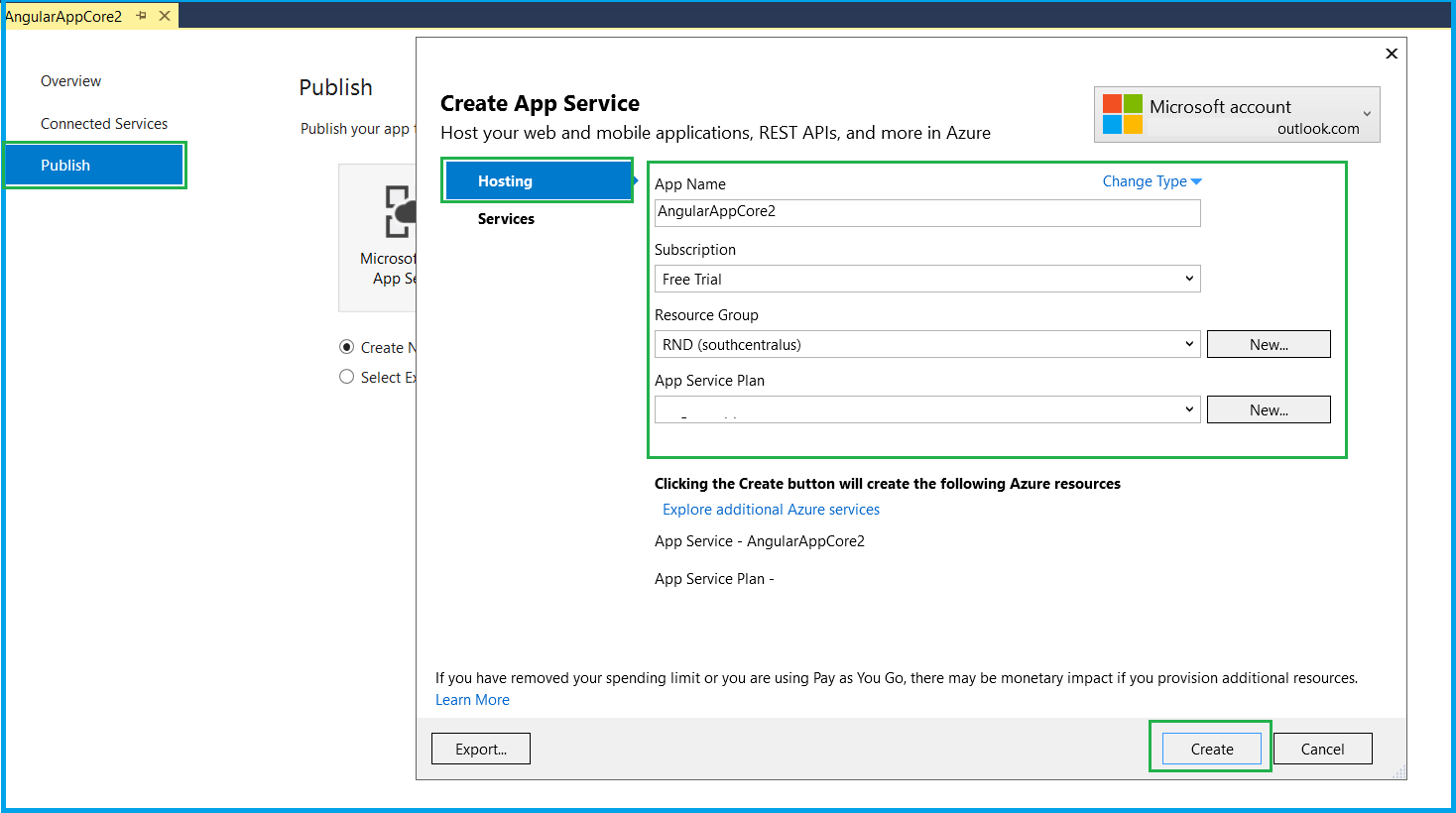Click the Create button

1210,749
